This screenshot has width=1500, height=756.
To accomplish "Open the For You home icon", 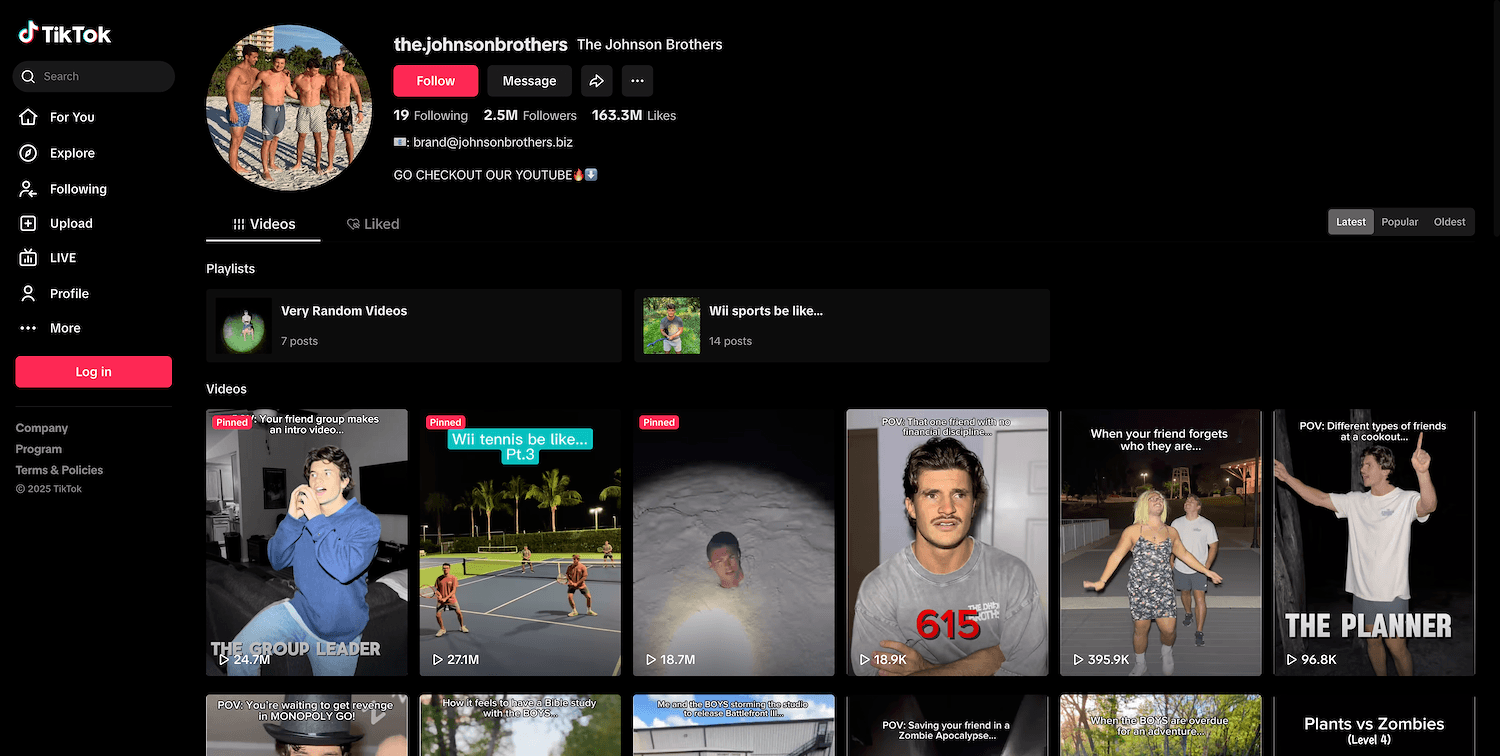I will [x=28, y=117].
